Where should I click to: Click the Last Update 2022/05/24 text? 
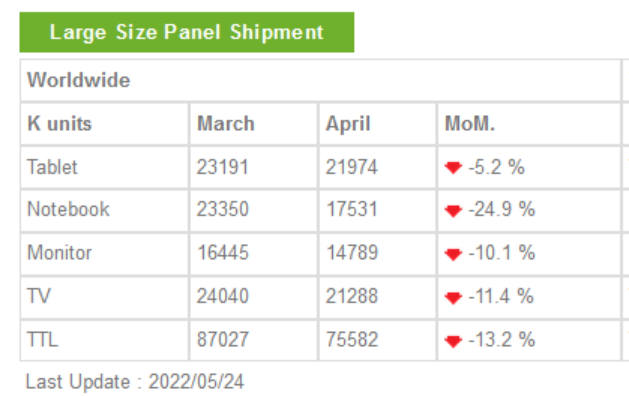(x=135, y=382)
